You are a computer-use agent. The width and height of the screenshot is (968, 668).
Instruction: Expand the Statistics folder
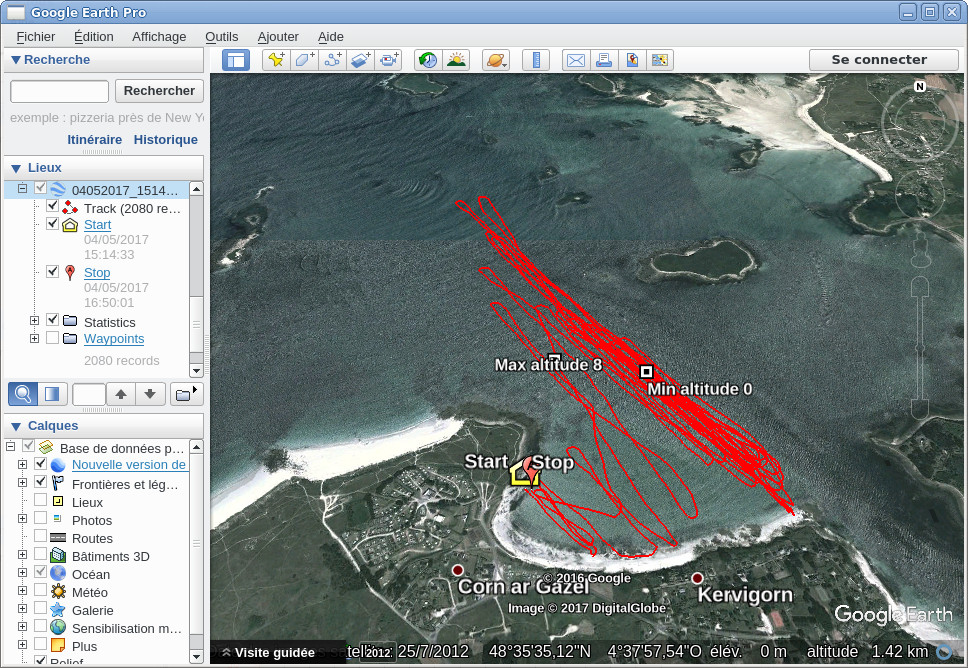coord(35,320)
